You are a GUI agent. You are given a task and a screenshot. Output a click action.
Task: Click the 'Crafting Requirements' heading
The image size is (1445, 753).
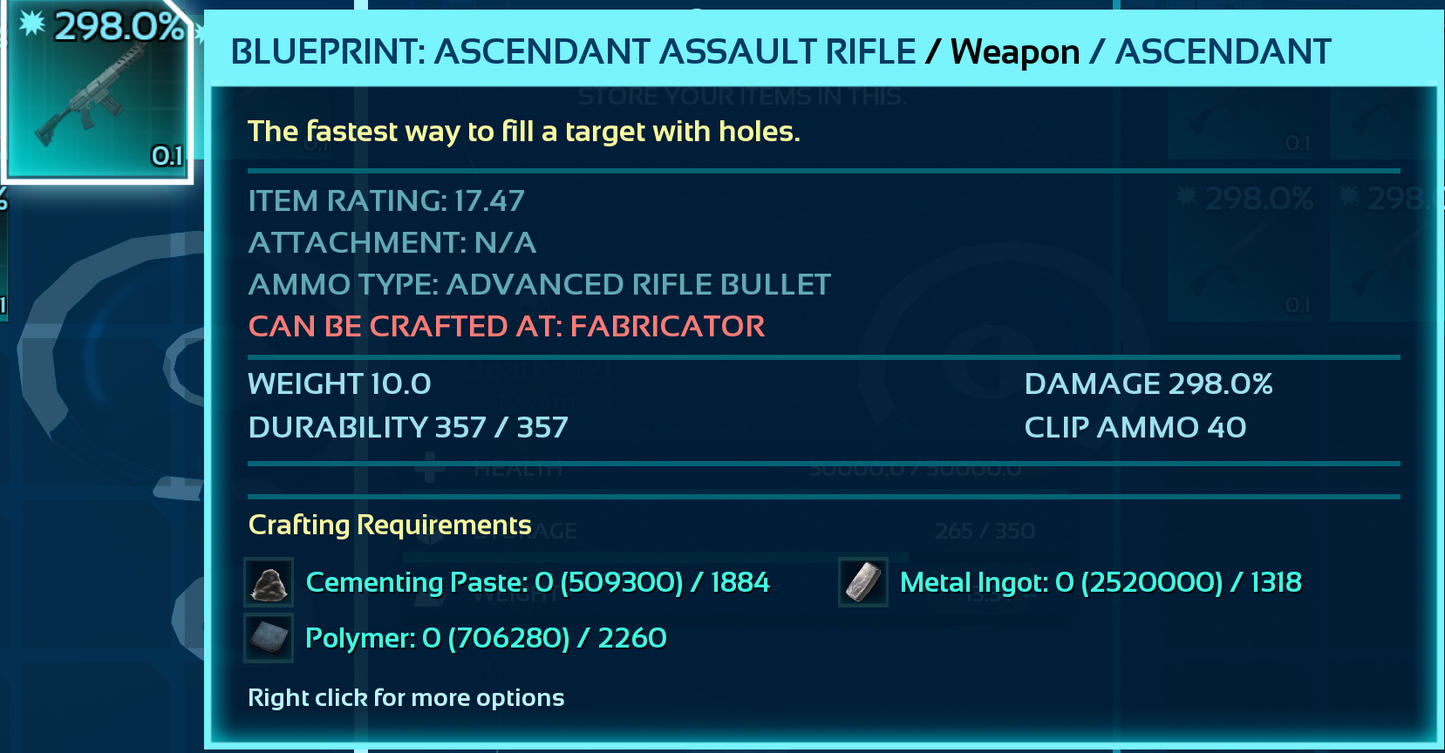coord(389,525)
